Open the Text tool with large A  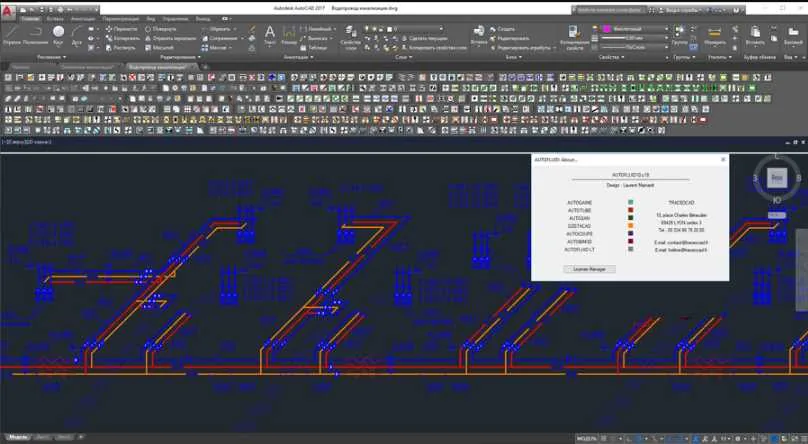pos(270,35)
